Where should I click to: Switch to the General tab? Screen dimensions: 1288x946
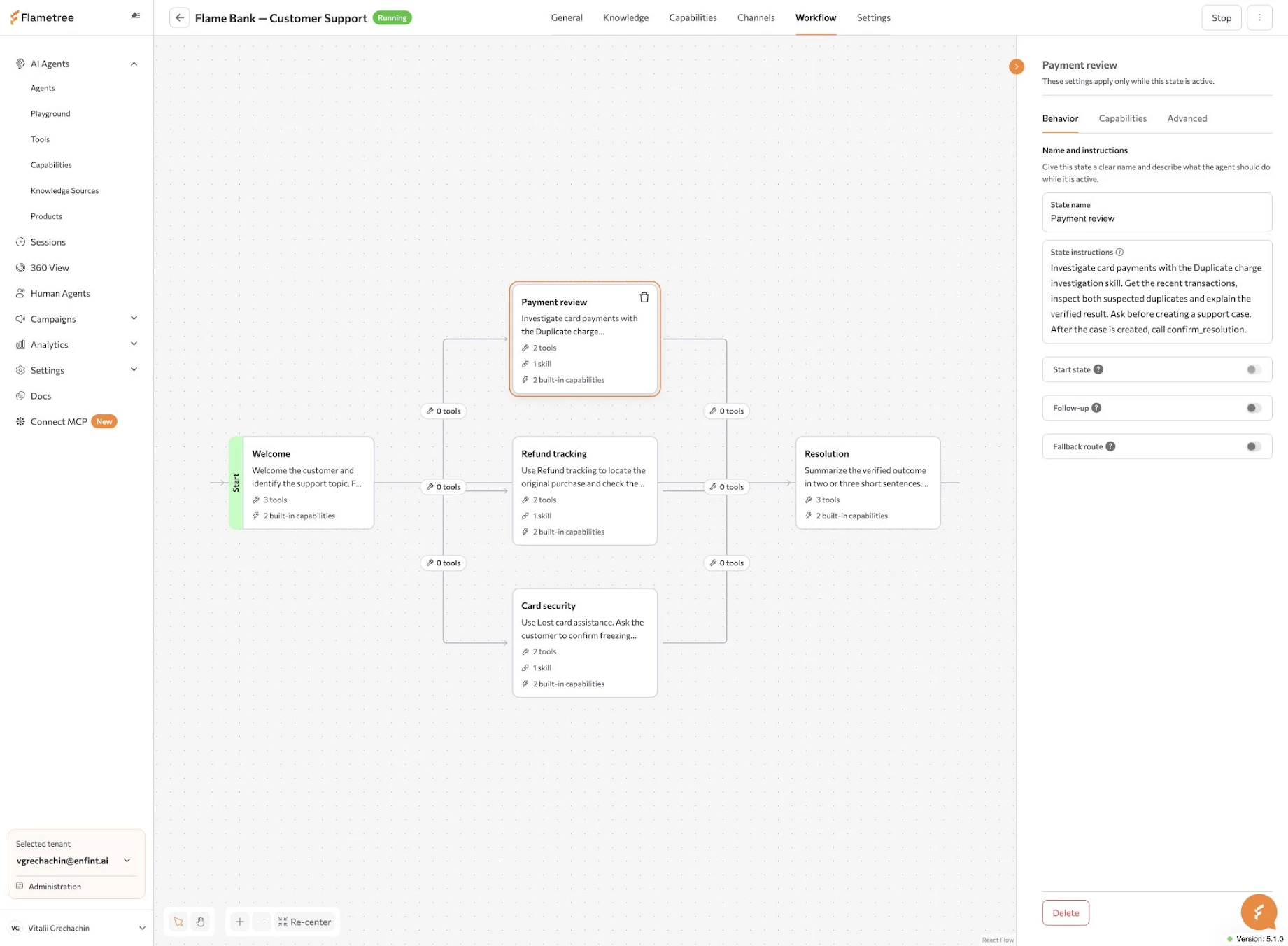coord(567,18)
